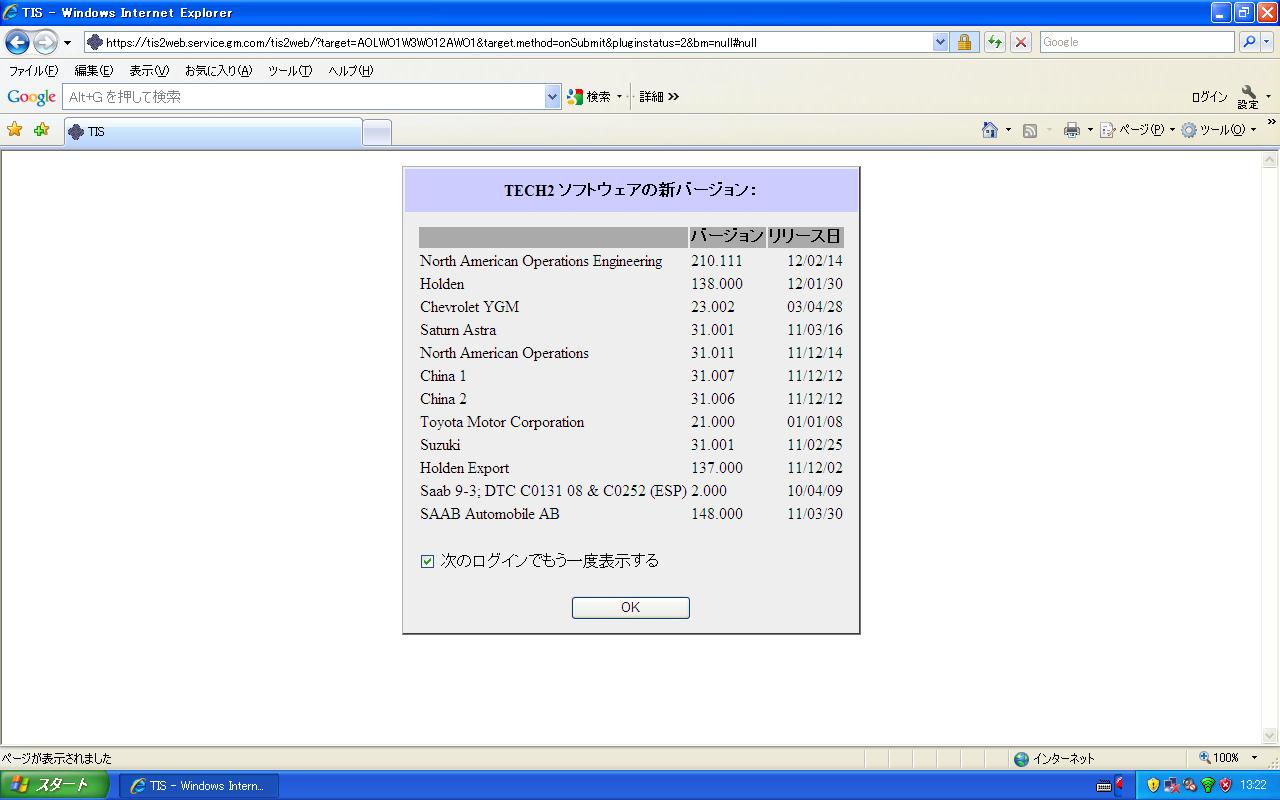Click the 13:22 system clock

pyautogui.click(x=1254, y=786)
